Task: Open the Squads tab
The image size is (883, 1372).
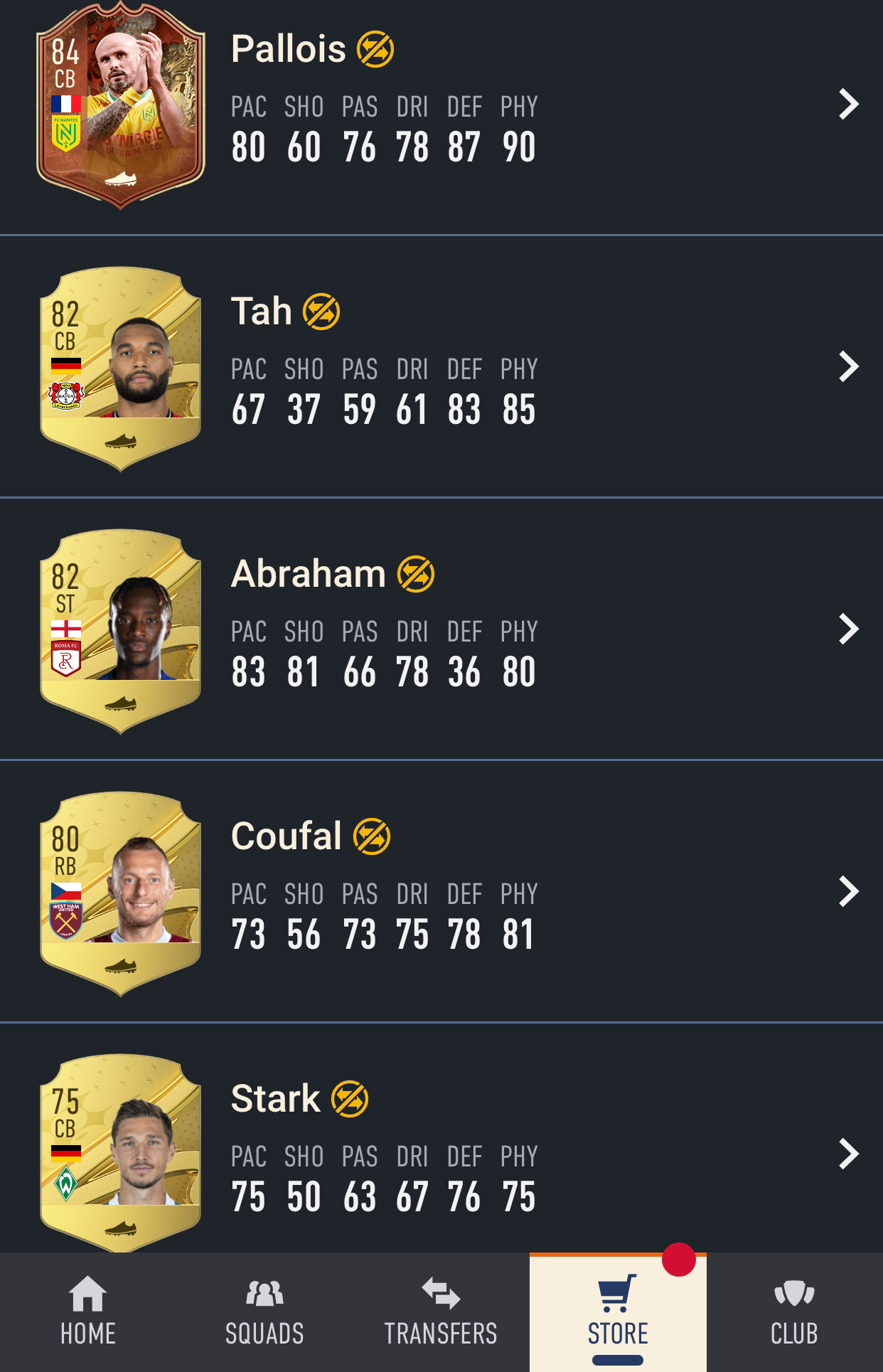Action: pyautogui.click(x=264, y=1312)
